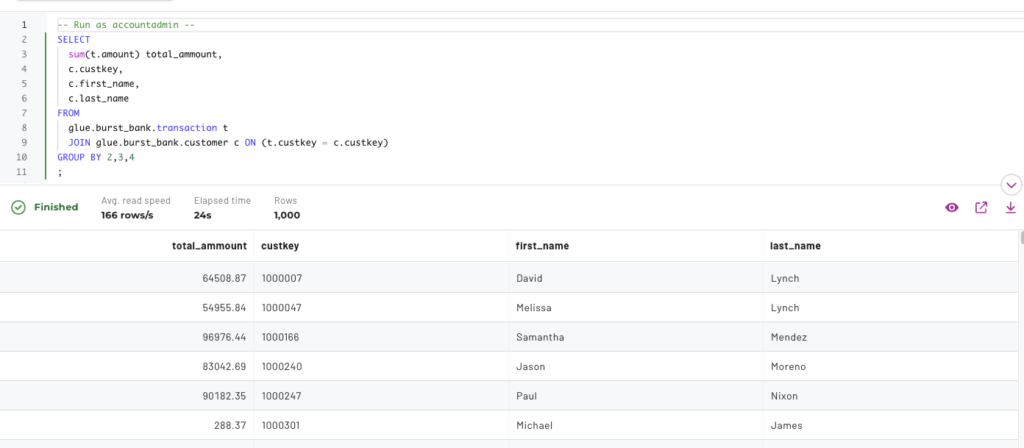Click the SELECT keyword on line 2
The width and height of the screenshot is (1024, 448).
(73, 39)
